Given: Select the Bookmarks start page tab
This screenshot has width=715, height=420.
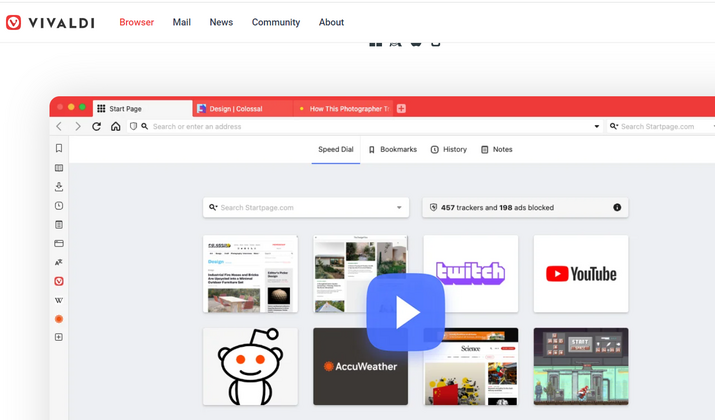Looking at the screenshot, I should (x=393, y=150).
